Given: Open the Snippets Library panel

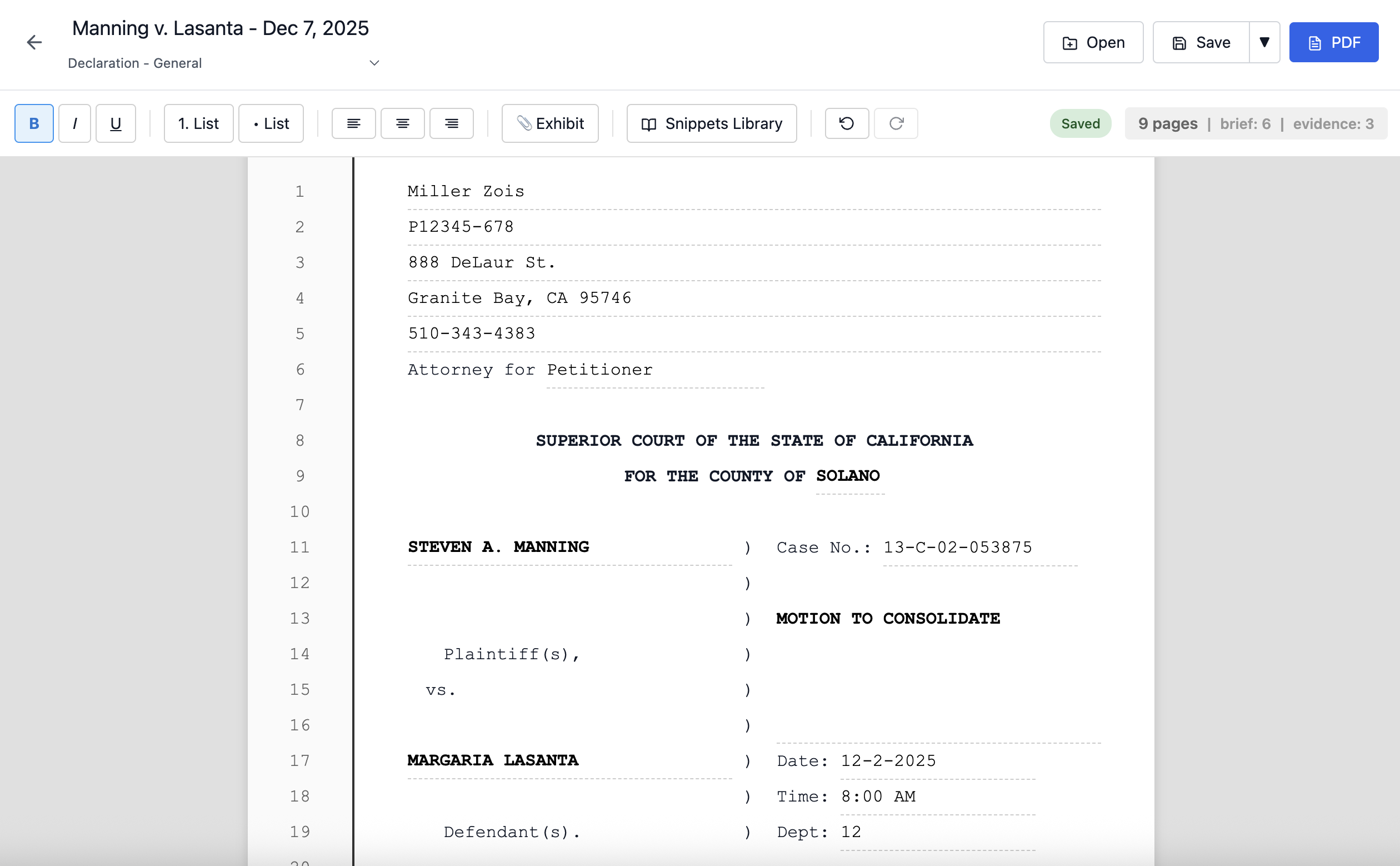Looking at the screenshot, I should click(x=711, y=123).
